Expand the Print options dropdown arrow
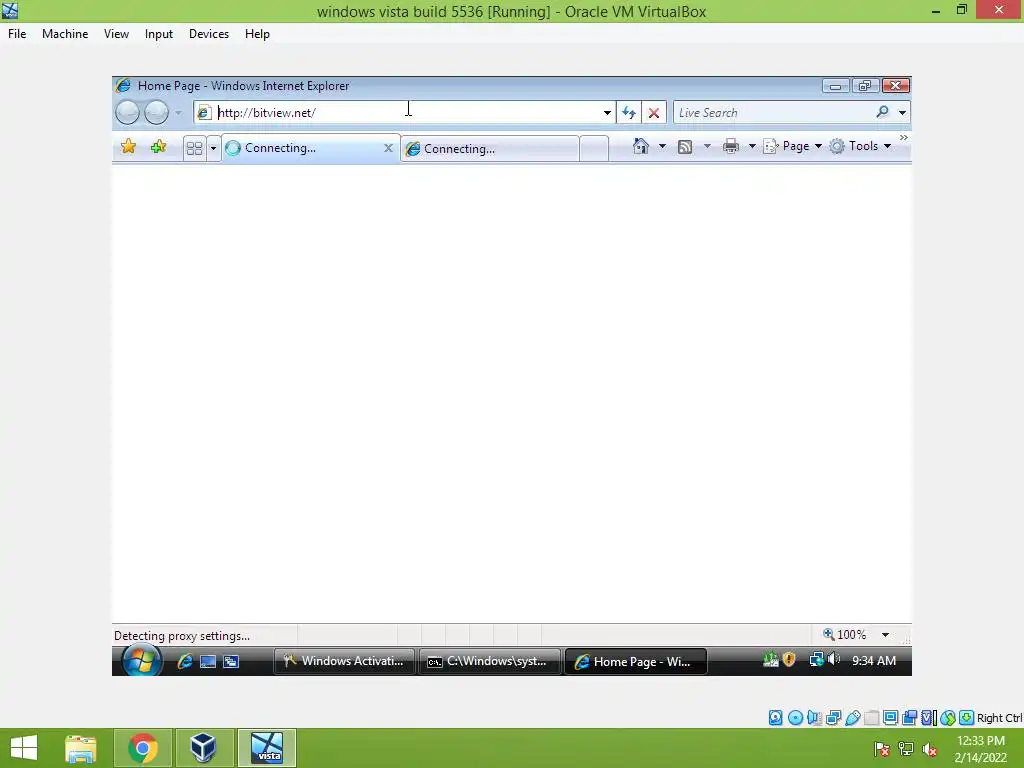1024x768 pixels. point(752,146)
